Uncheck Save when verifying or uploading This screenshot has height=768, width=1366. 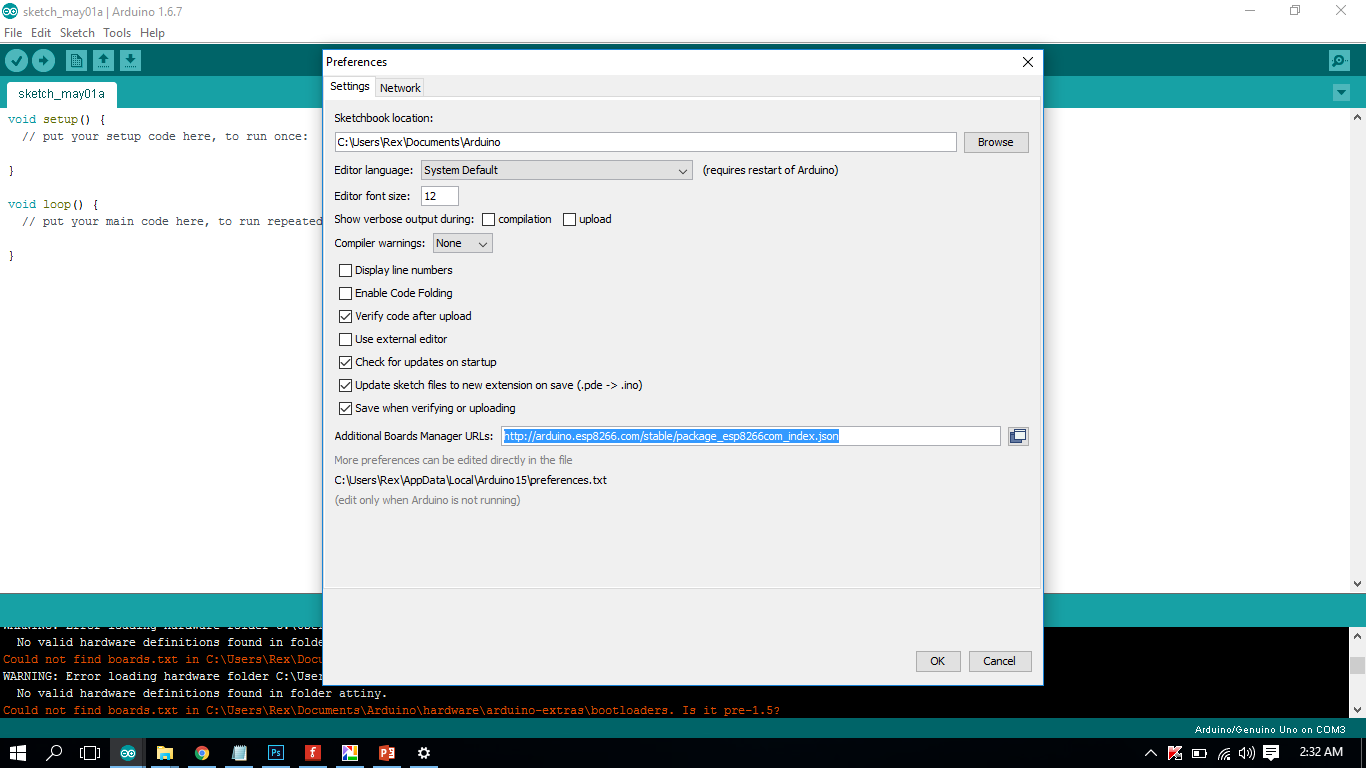tap(346, 408)
